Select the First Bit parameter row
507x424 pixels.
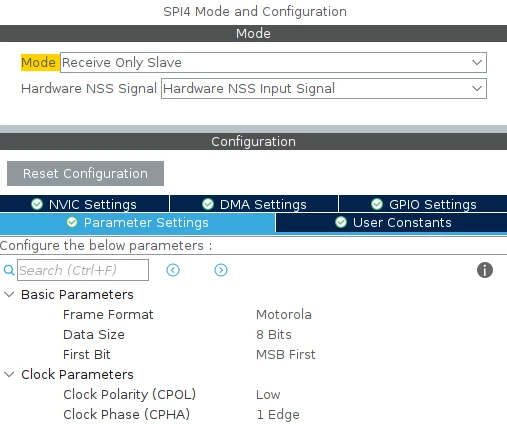253,354
